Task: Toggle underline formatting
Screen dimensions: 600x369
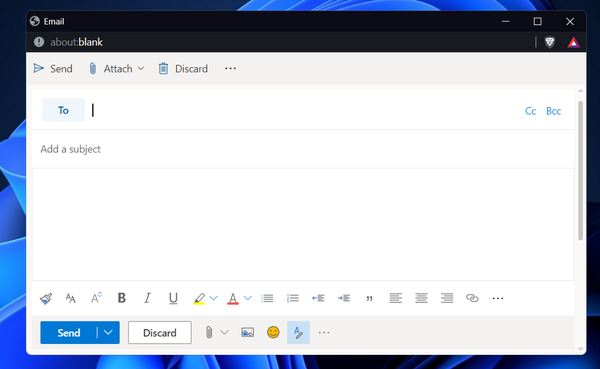Action: 173,298
